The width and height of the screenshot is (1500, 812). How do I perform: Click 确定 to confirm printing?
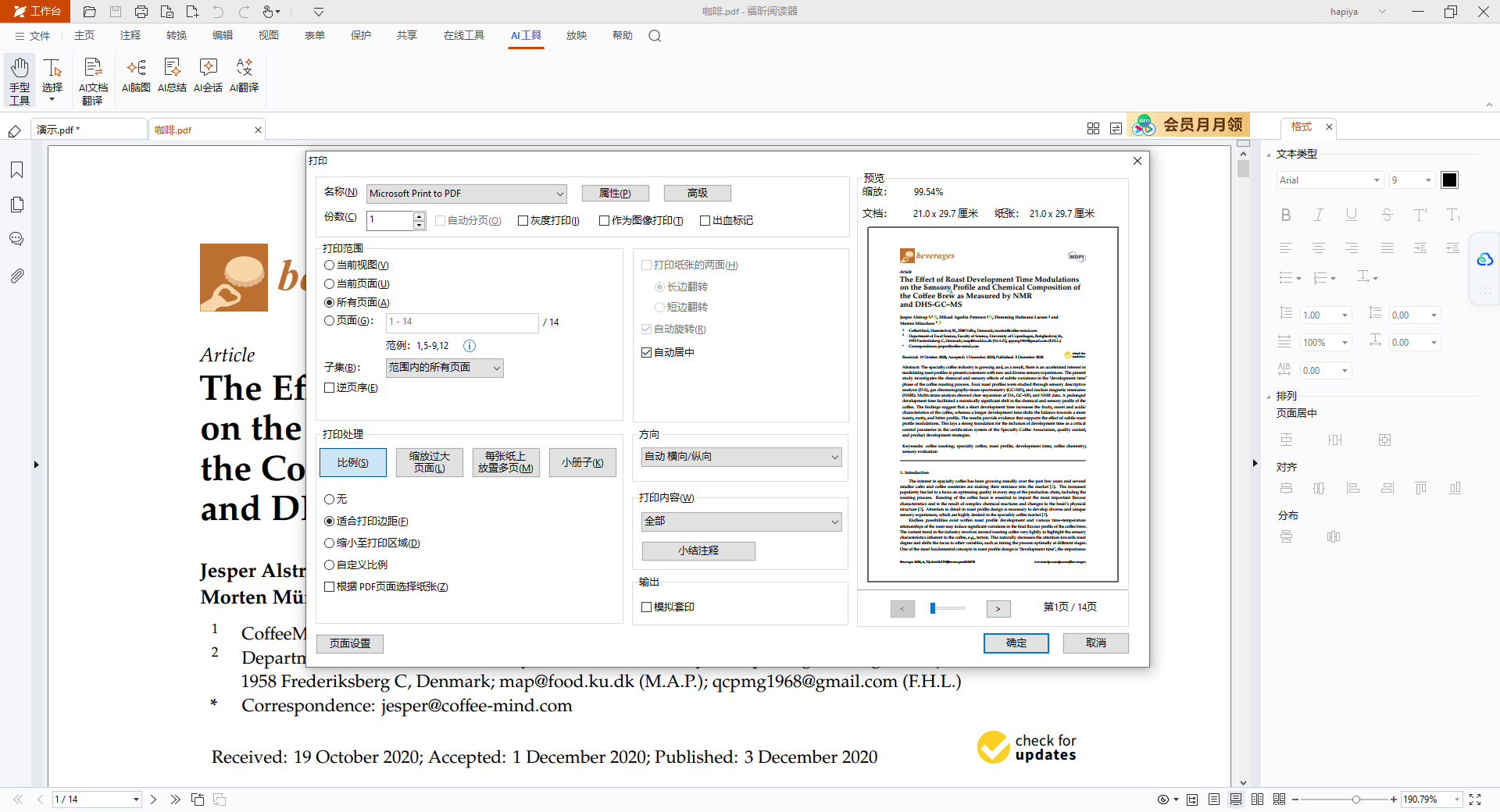(1016, 643)
